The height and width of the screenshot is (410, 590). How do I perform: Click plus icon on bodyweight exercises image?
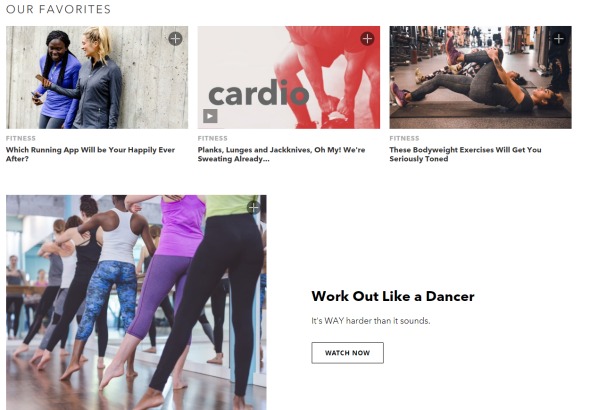click(559, 39)
